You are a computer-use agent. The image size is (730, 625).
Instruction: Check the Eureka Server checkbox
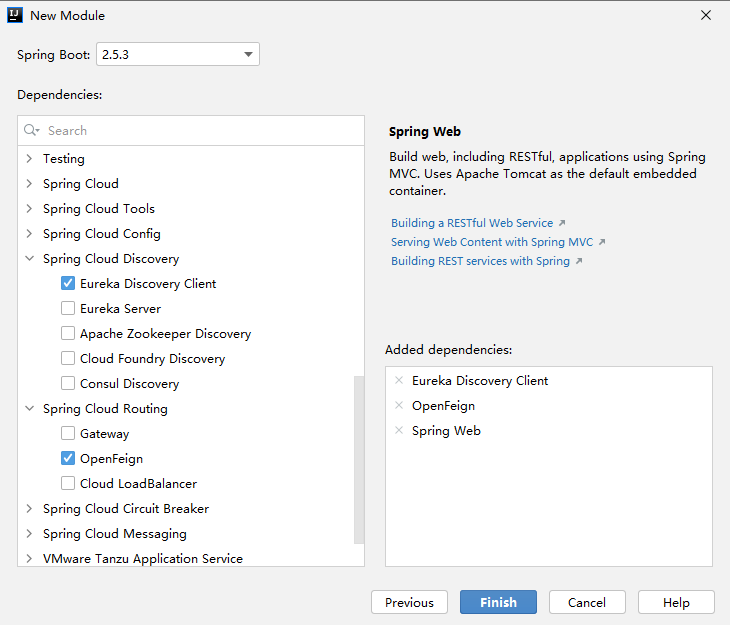[68, 308]
